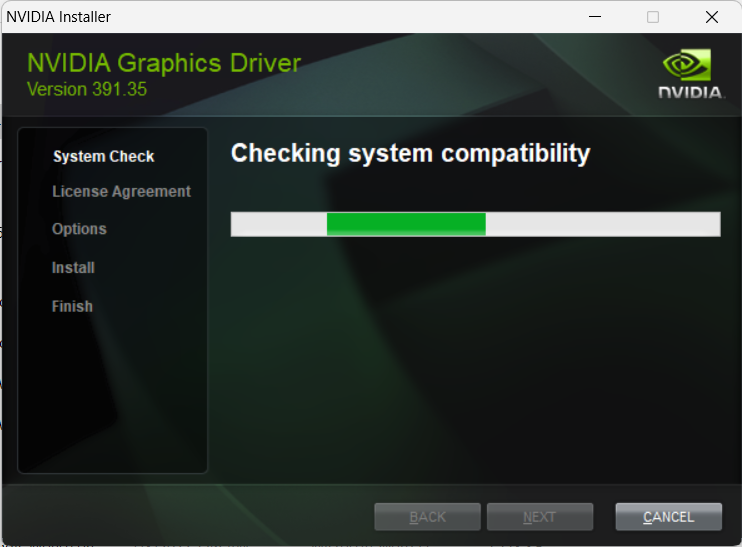Click the greyed-out maximize window button
The width and height of the screenshot is (742, 547).
tap(653, 17)
